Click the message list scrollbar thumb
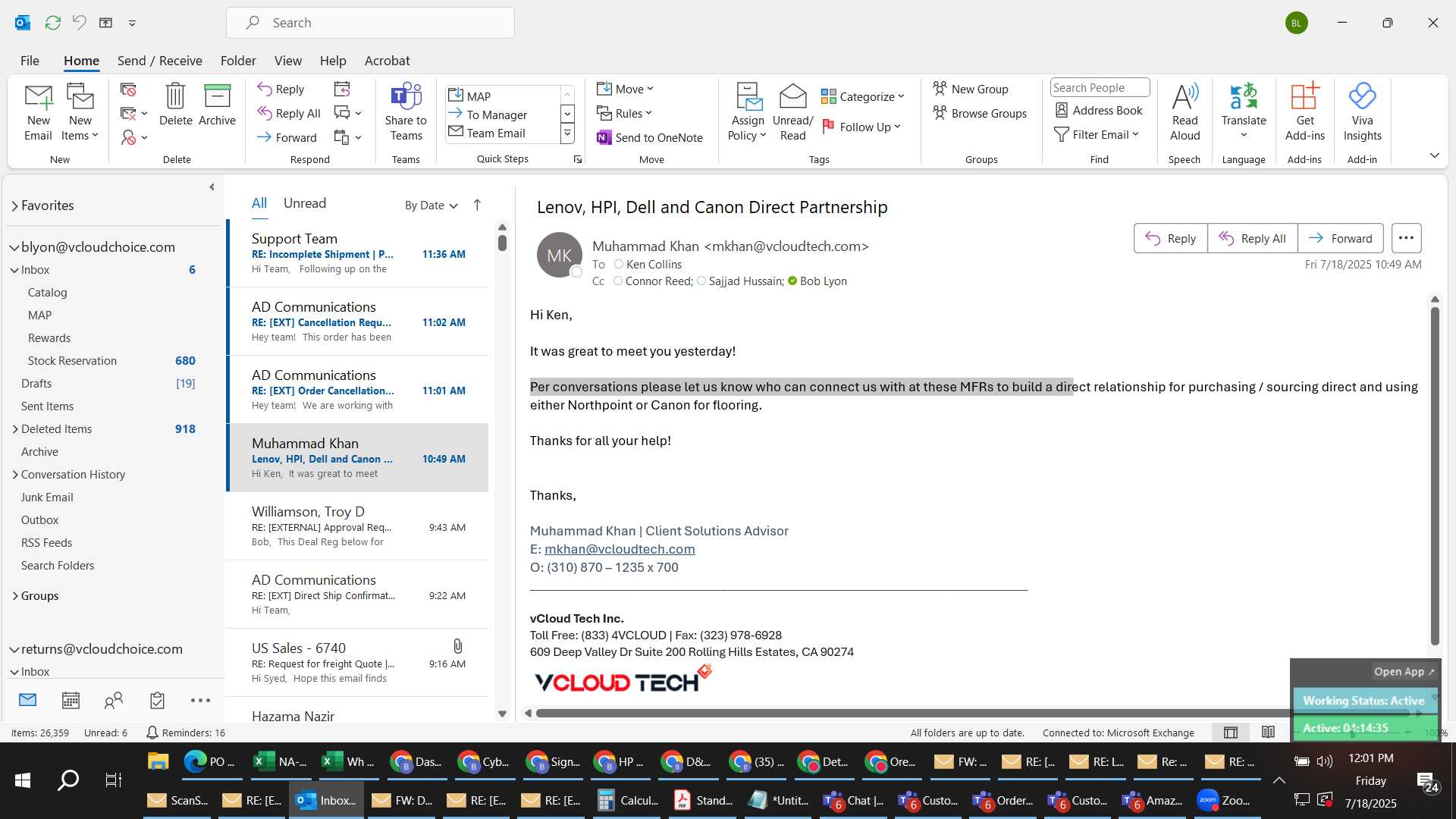1456x819 pixels. [502, 243]
